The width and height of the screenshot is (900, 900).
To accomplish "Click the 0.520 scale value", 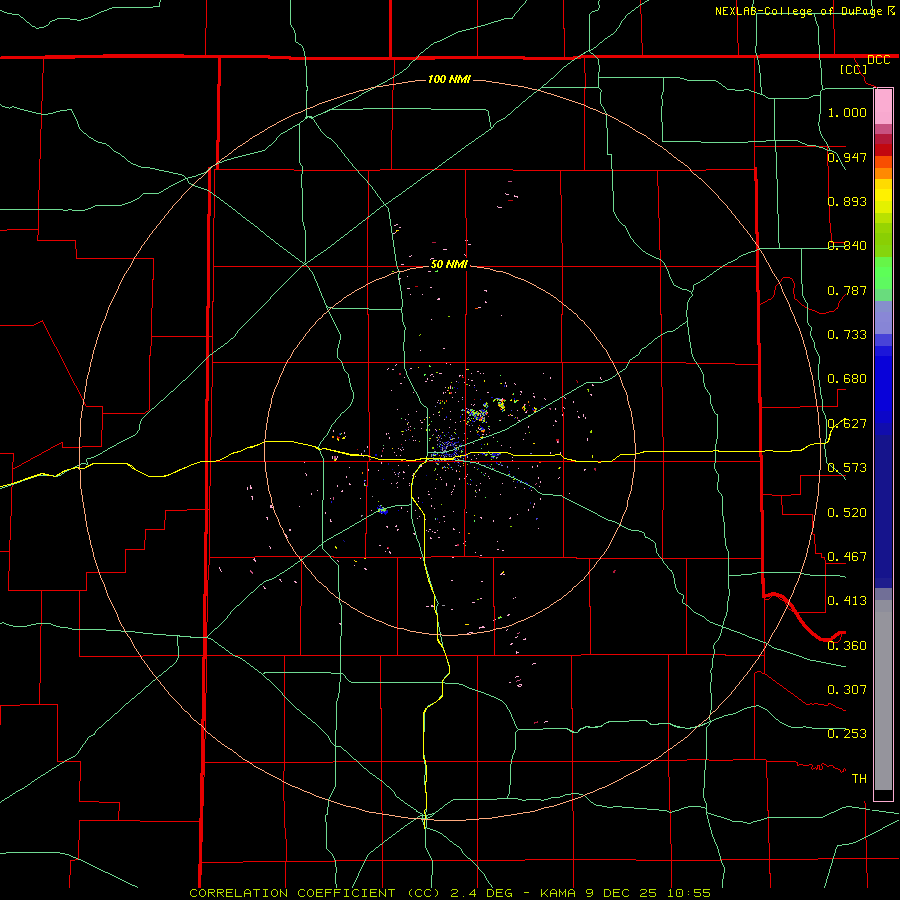I will (847, 513).
